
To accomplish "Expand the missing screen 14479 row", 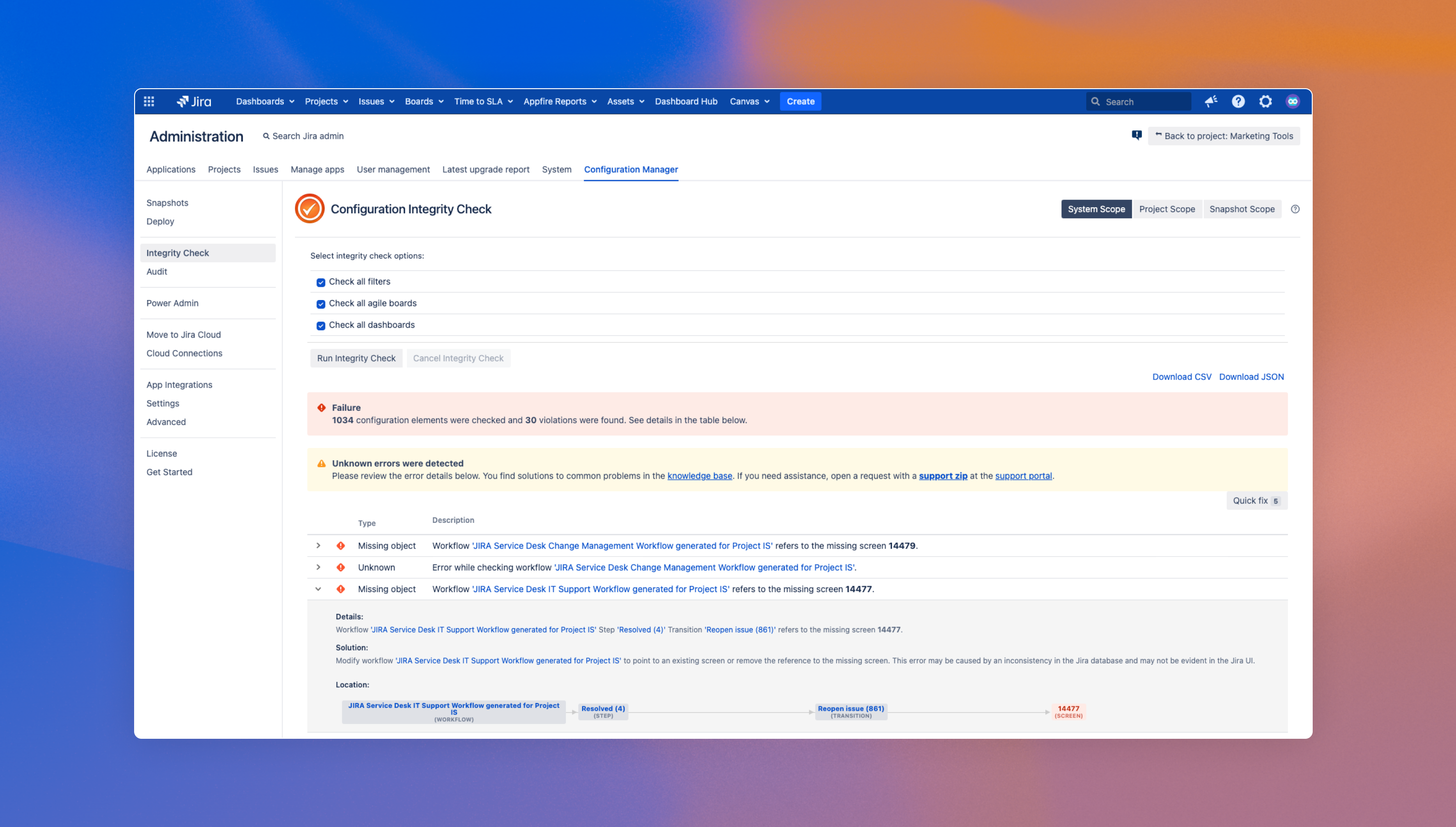I will pos(318,545).
